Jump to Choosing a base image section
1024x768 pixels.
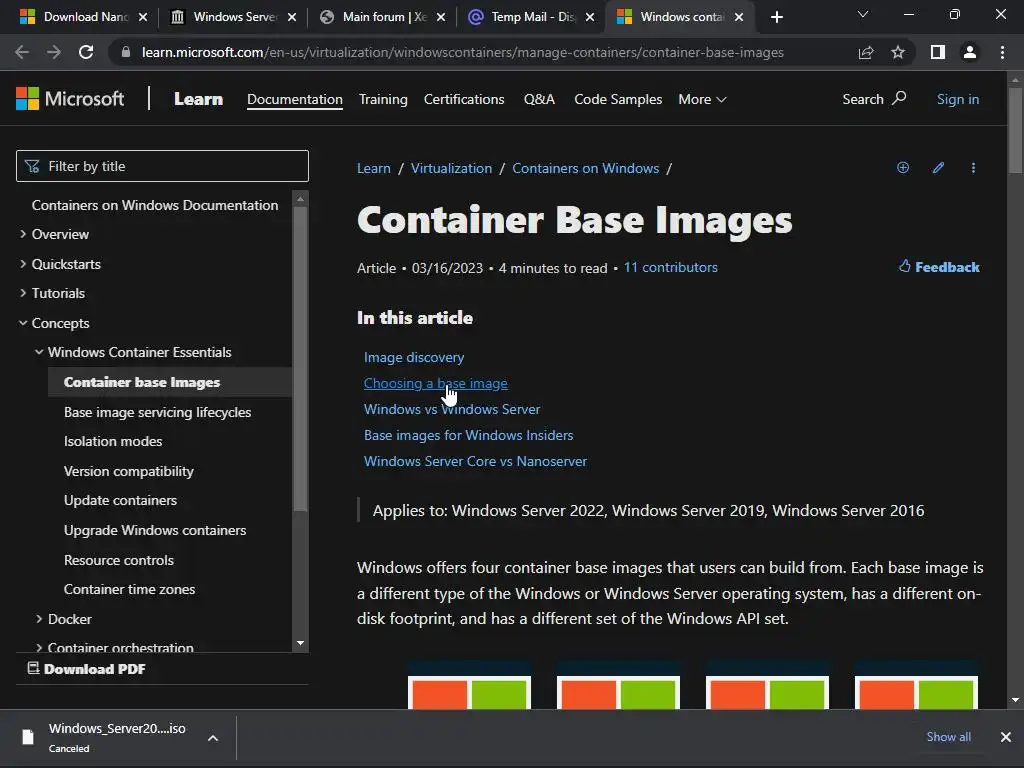(x=436, y=383)
